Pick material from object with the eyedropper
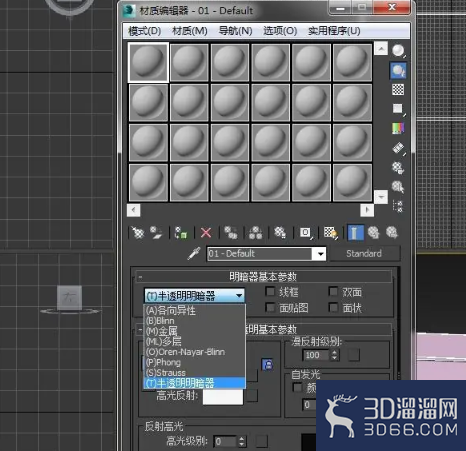This screenshot has height=451, width=466. click(x=194, y=254)
